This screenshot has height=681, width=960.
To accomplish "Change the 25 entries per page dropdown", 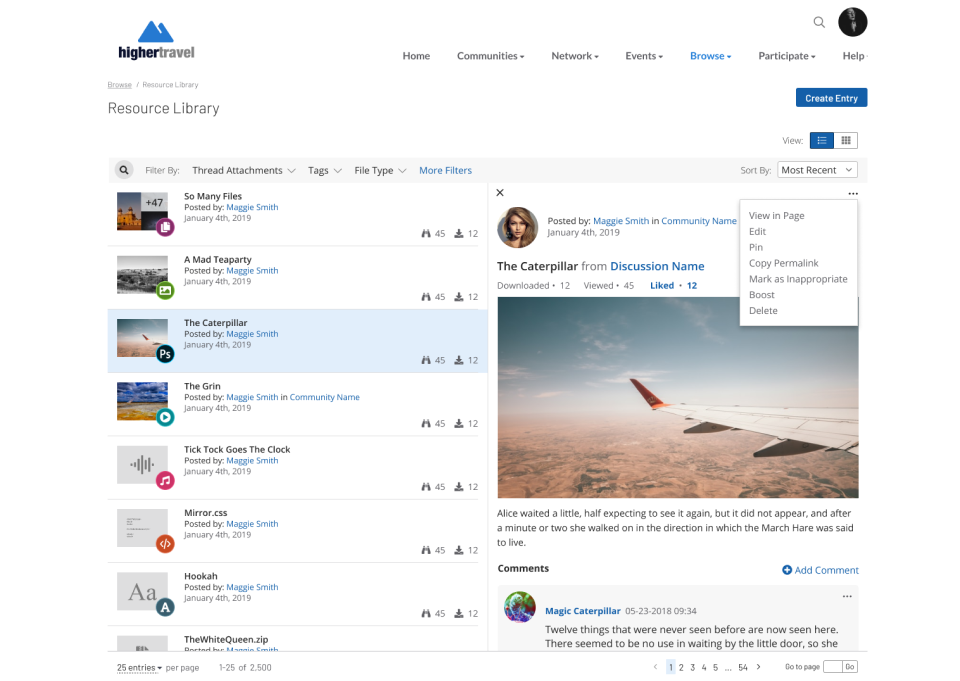I will [140, 668].
